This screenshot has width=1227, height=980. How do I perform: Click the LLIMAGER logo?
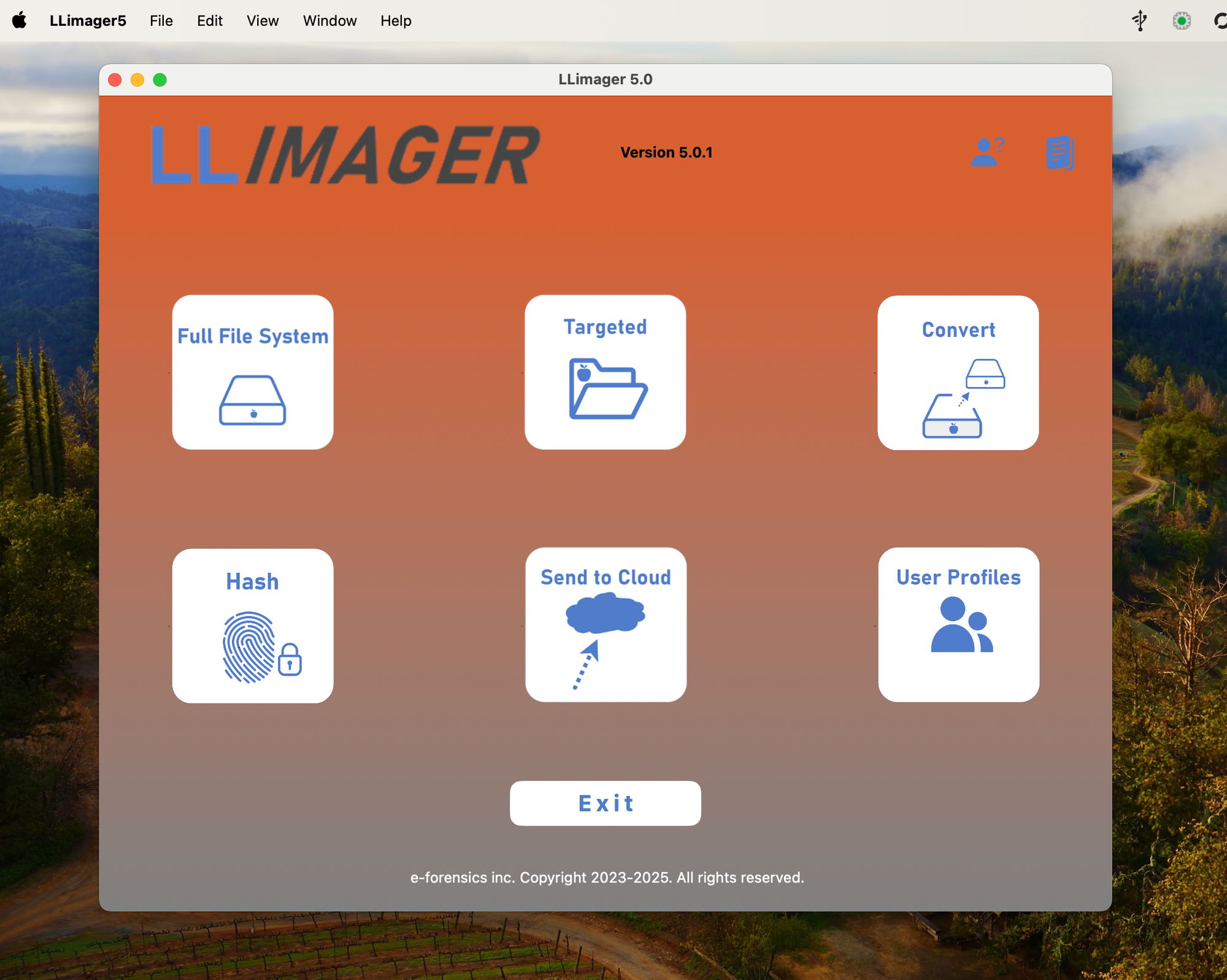[x=345, y=154]
